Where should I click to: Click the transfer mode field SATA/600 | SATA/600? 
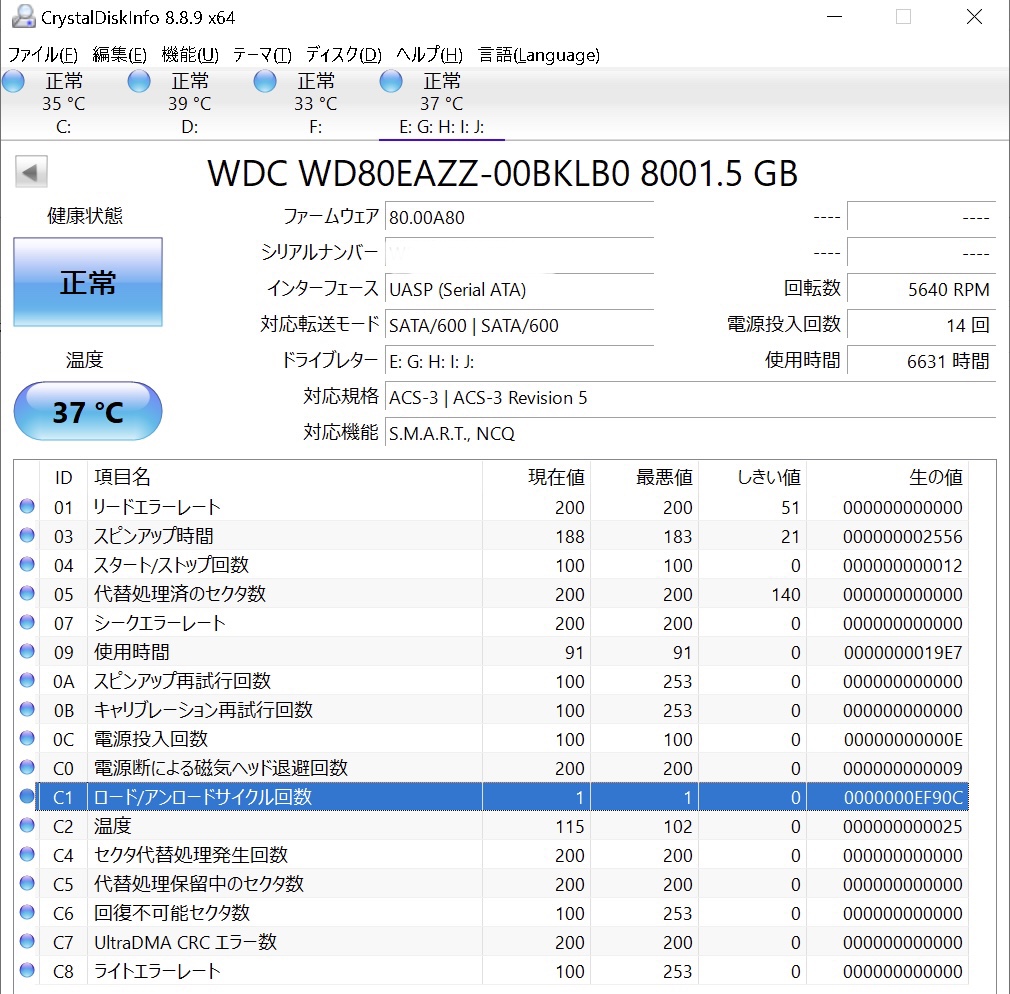(x=519, y=325)
